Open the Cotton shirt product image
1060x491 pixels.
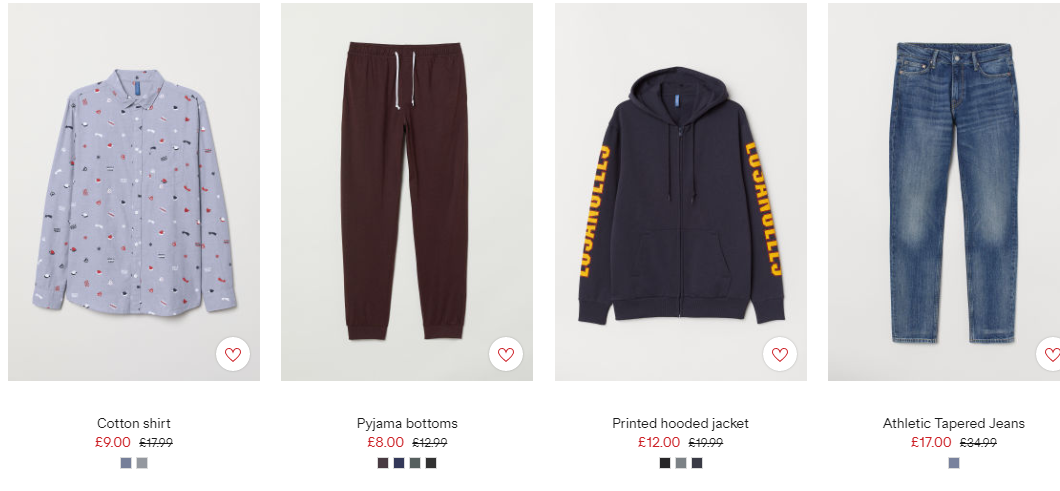134,192
